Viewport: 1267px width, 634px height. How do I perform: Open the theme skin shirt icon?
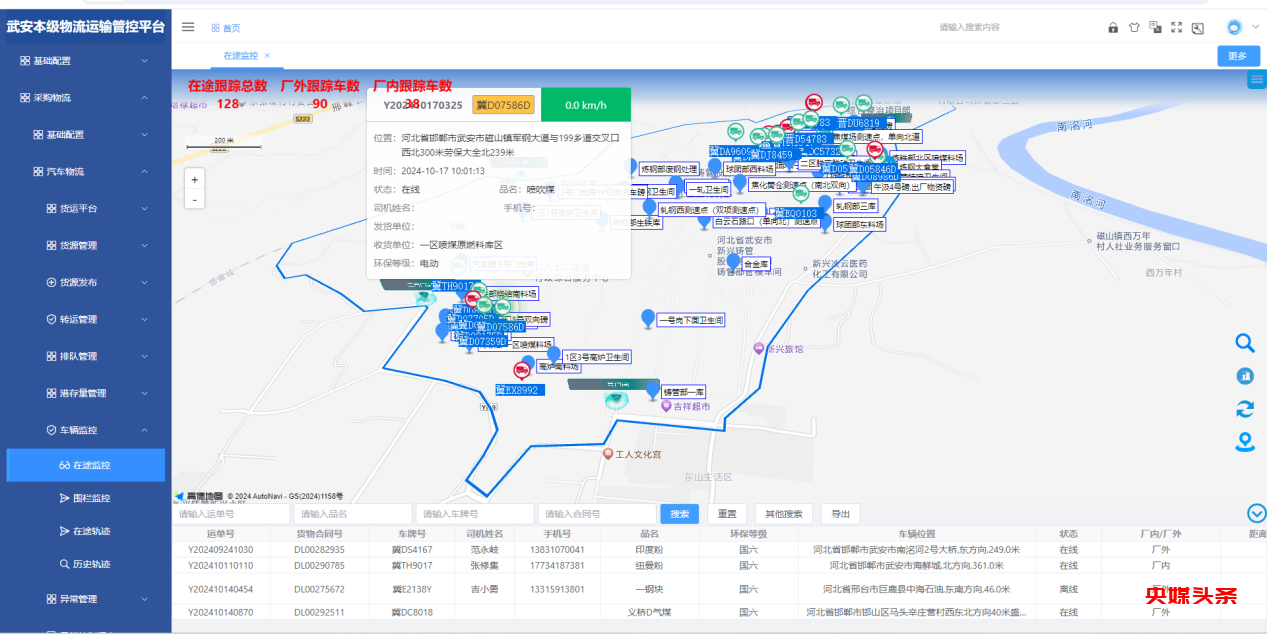coord(1134,28)
